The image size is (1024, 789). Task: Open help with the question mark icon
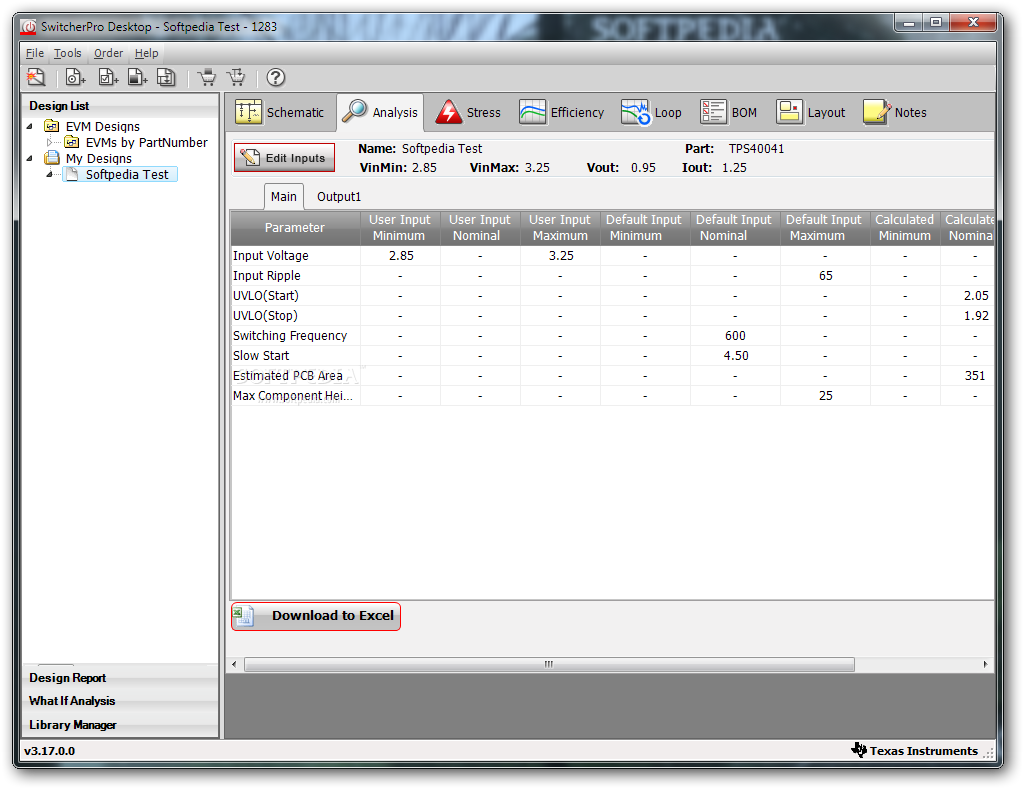276,77
